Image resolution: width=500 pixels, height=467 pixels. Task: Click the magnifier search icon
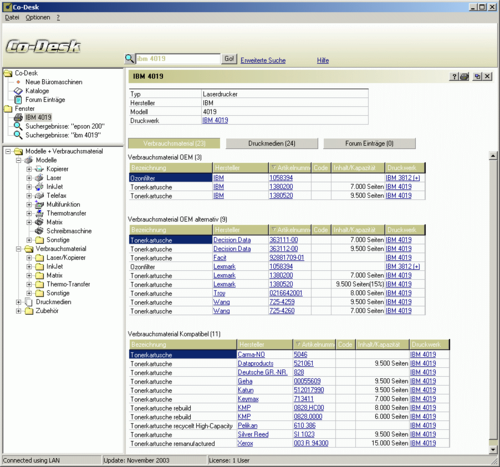click(129, 59)
